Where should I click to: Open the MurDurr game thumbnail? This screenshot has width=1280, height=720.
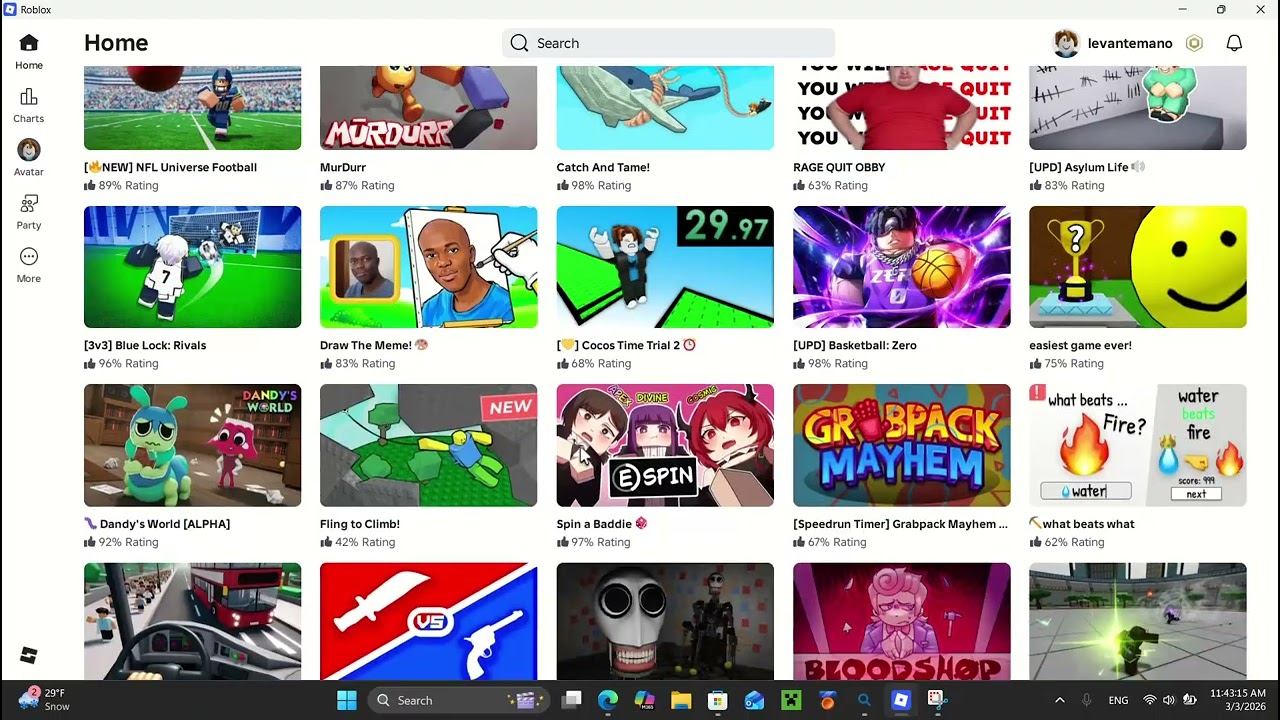pos(428,108)
